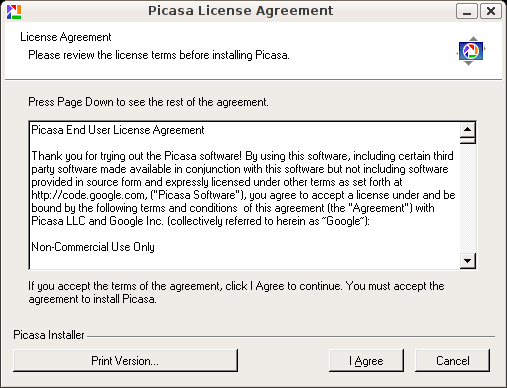Accept the license with I Agree
The width and height of the screenshot is (507, 388).
point(366,360)
